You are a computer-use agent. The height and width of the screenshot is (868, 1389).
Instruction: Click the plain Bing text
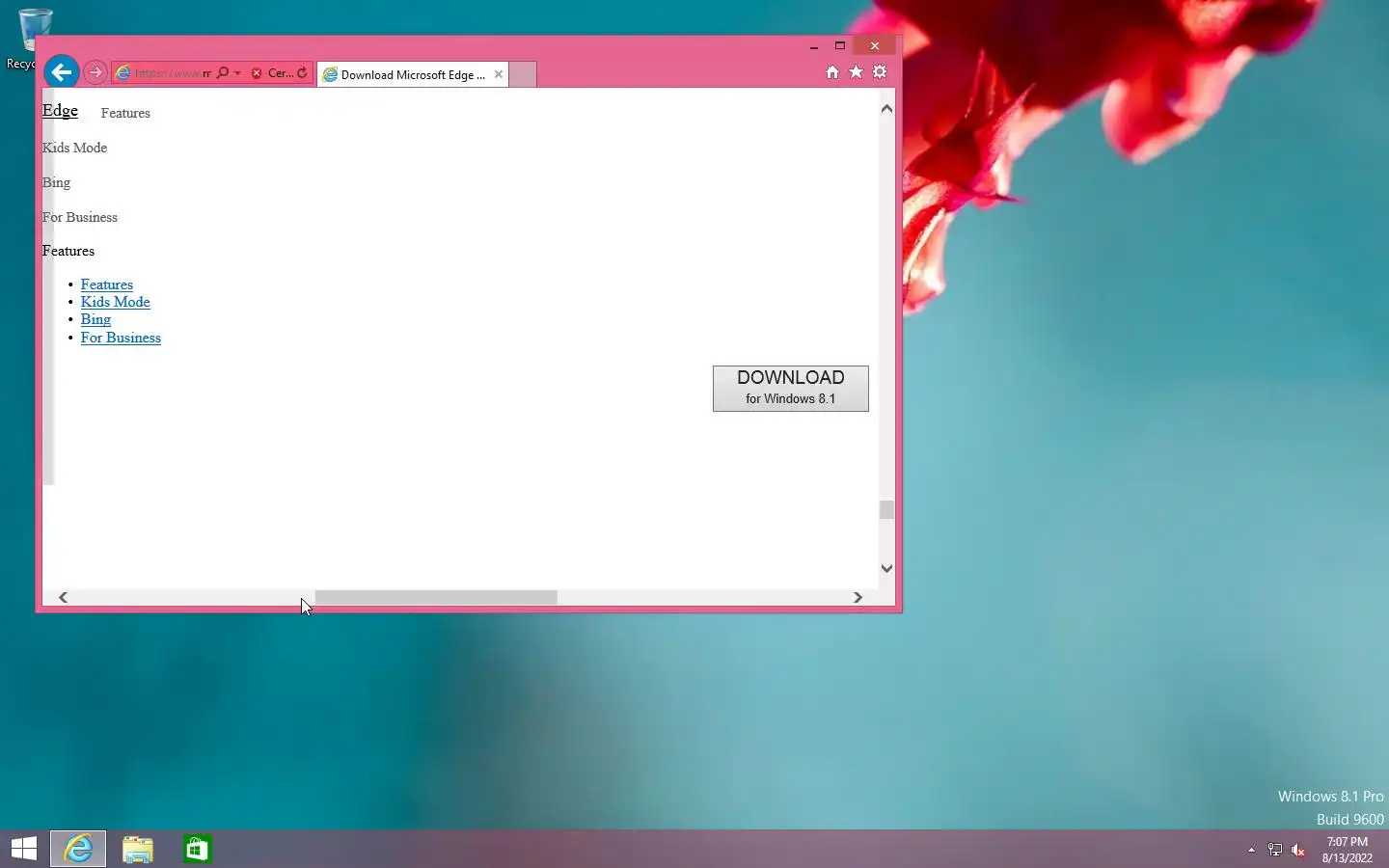(x=56, y=182)
